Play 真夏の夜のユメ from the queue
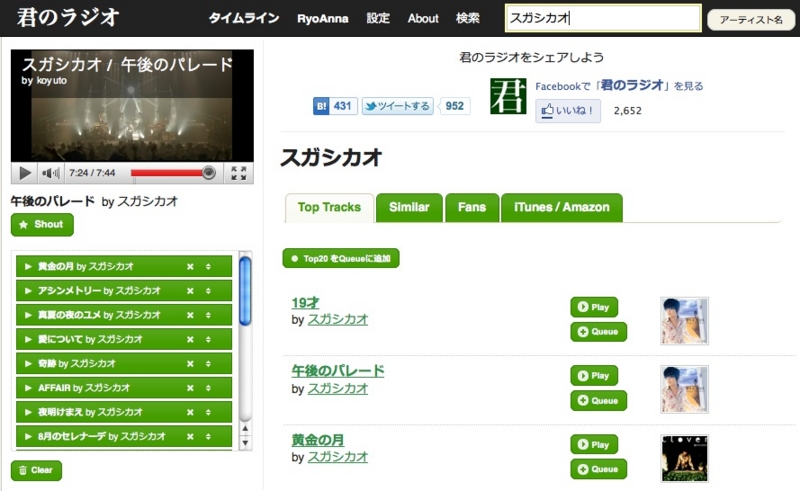 coord(28,315)
